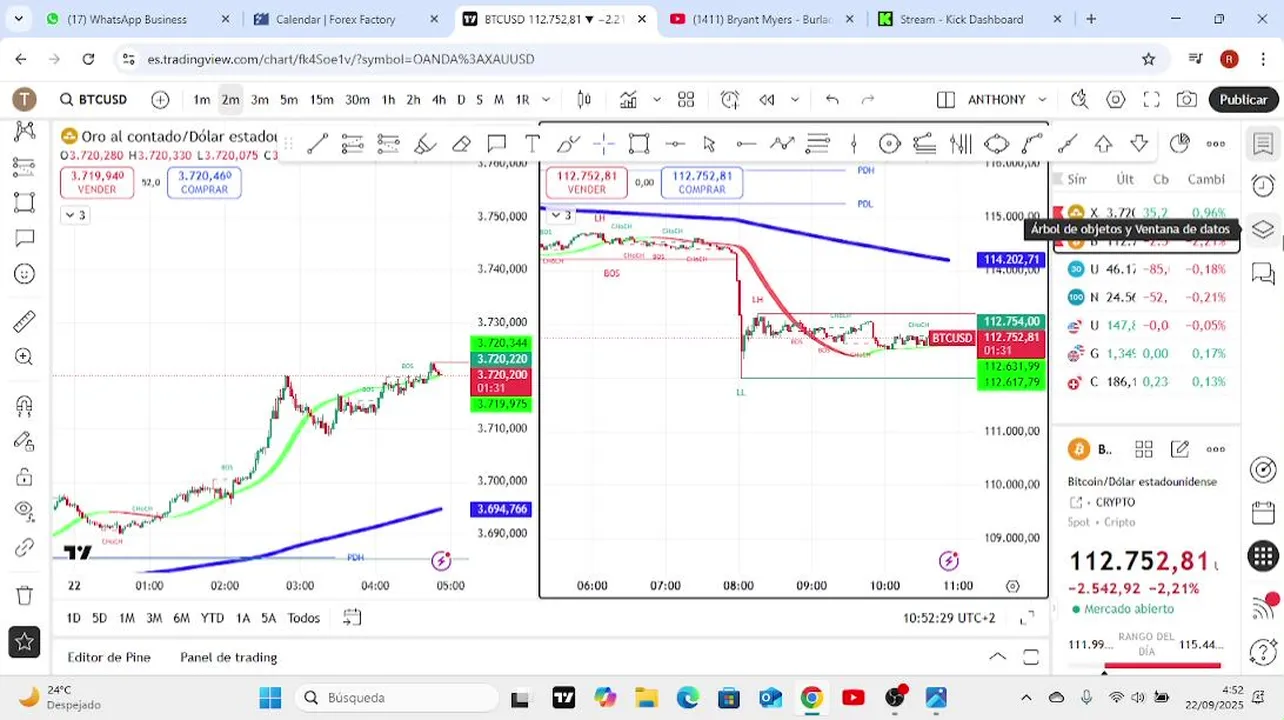The height and width of the screenshot is (720, 1284).
Task: Select the eraser tool
Action: [461, 144]
